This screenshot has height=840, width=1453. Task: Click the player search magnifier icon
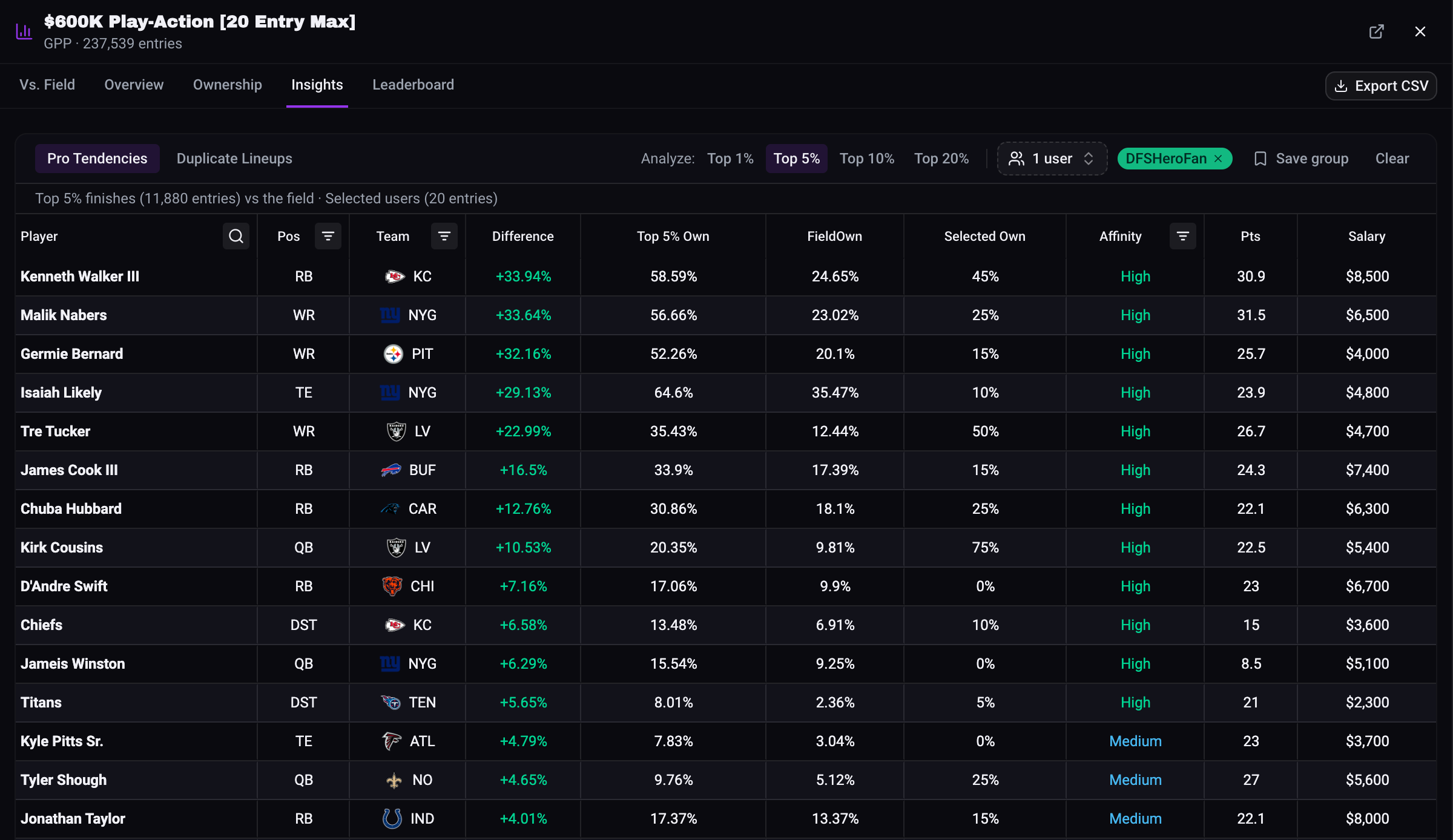[236, 236]
